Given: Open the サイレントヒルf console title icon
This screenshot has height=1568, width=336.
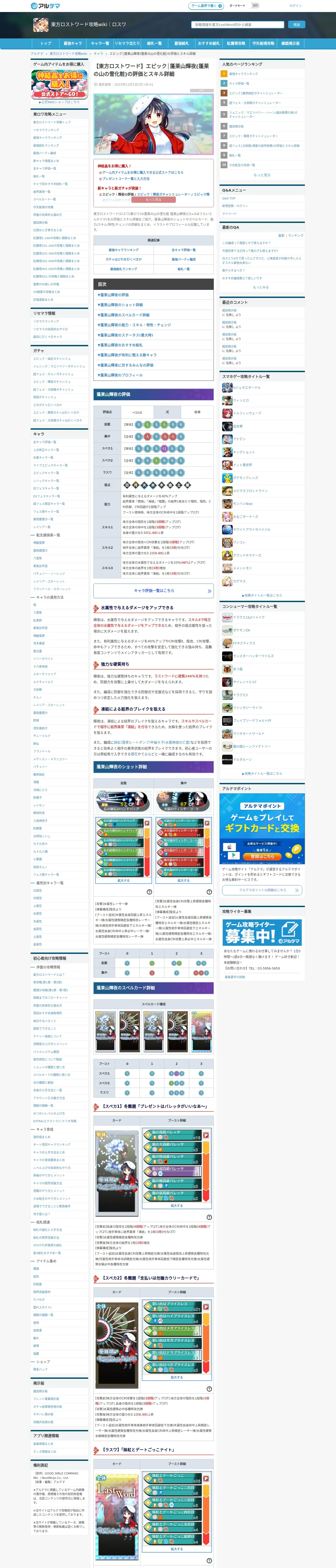Looking at the screenshot, I should (x=227, y=682).
